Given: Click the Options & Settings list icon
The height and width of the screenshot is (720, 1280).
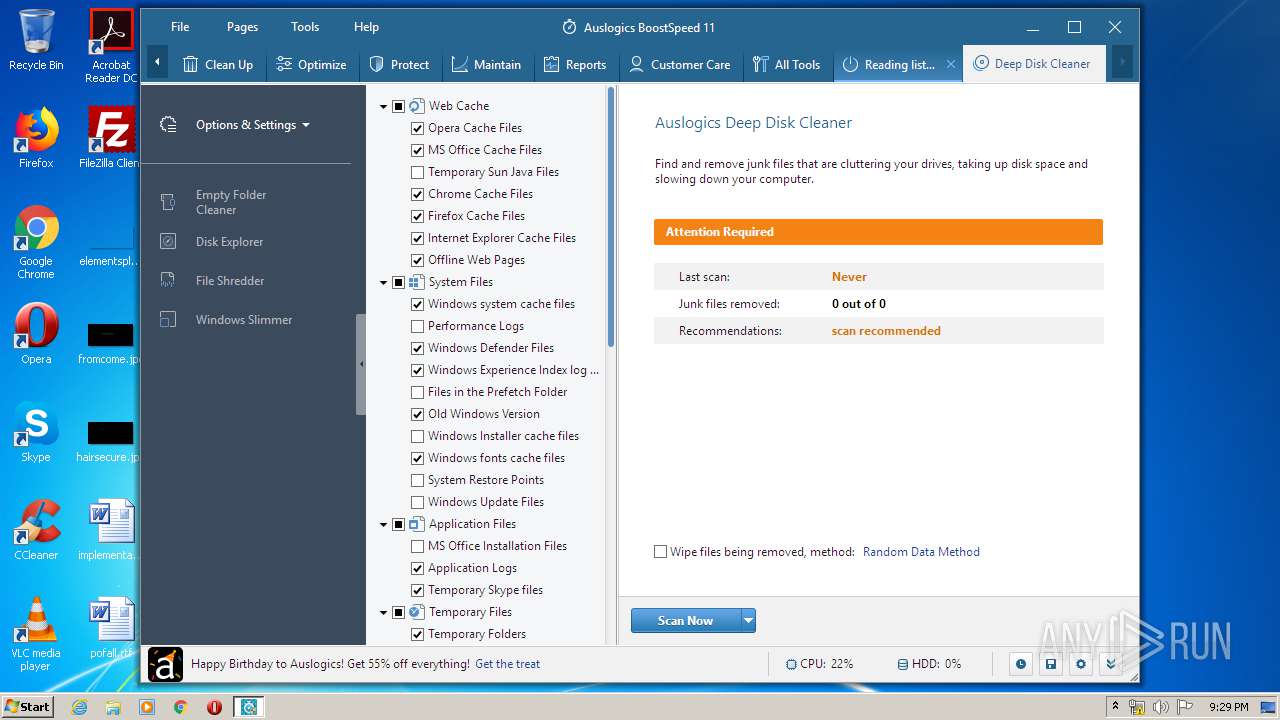Looking at the screenshot, I should pos(168,125).
